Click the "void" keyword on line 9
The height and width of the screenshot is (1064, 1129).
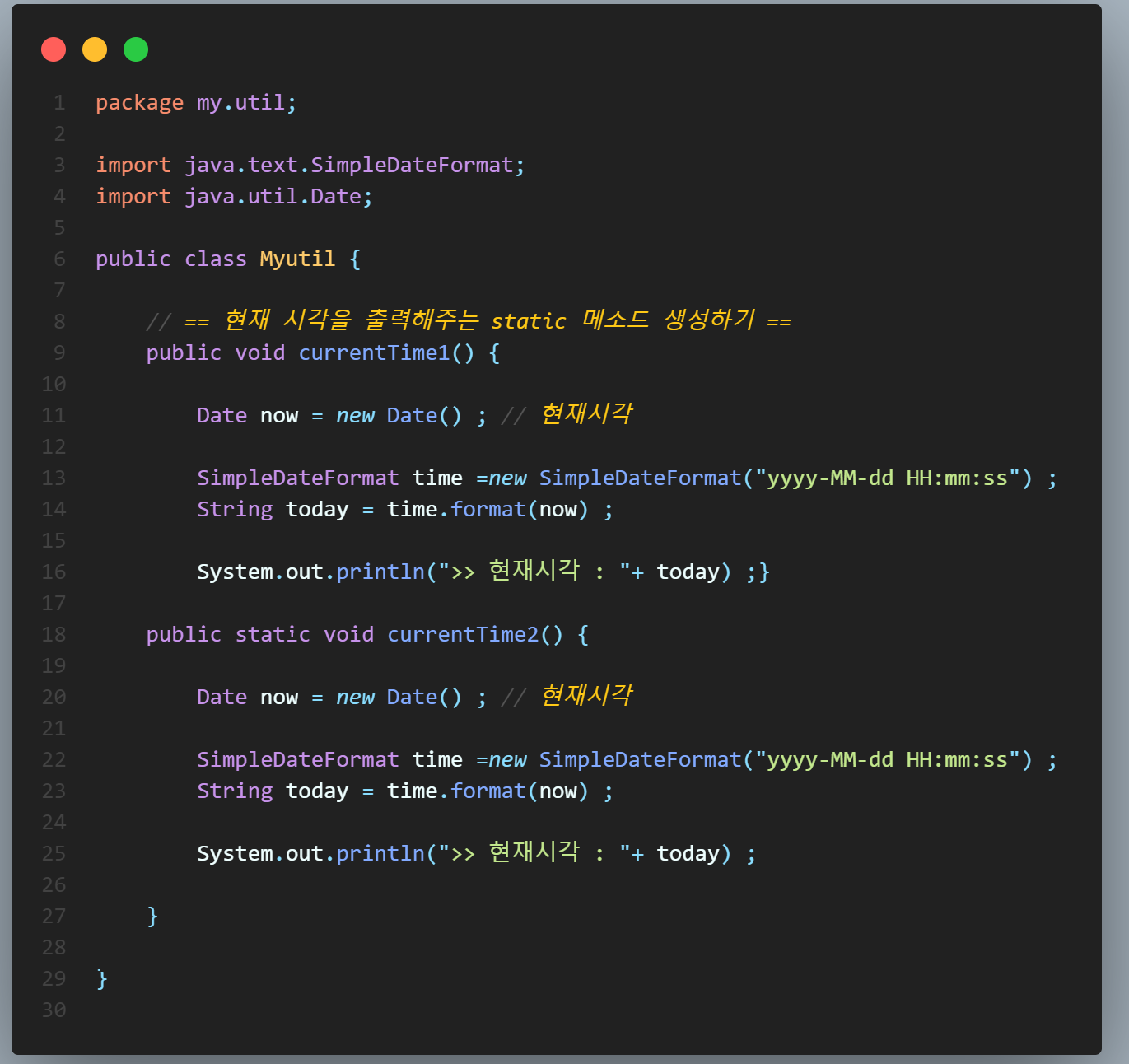pos(260,353)
